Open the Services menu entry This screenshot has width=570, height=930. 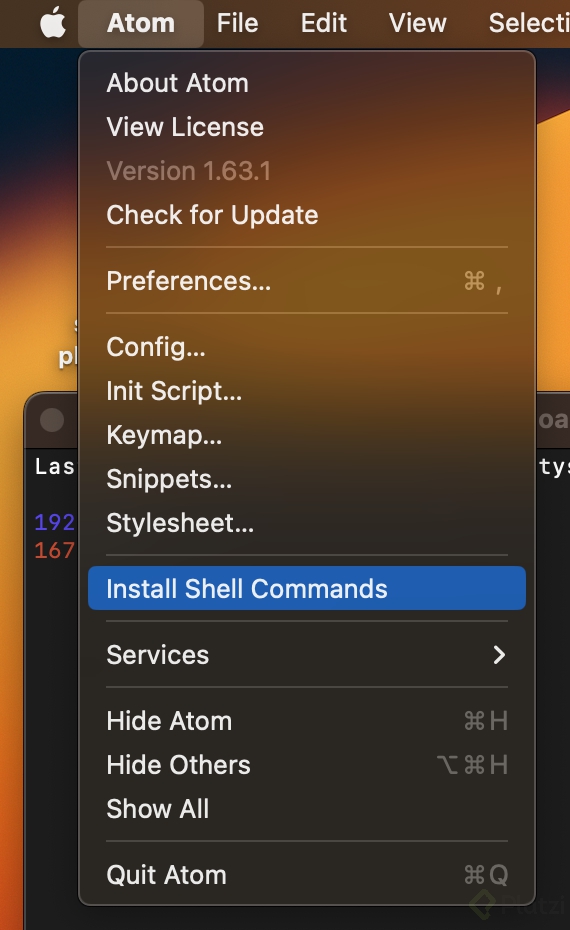click(x=307, y=655)
